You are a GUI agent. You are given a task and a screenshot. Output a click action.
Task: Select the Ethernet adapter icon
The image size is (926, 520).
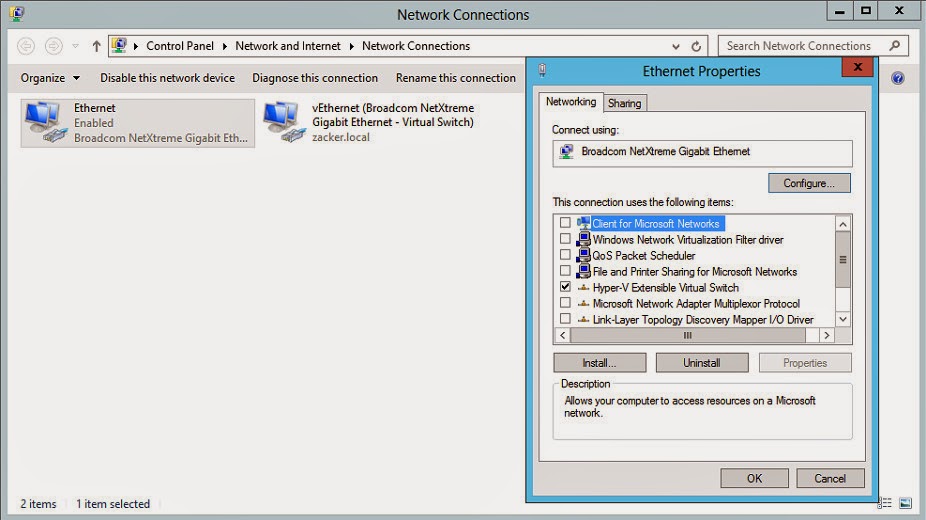coord(46,122)
